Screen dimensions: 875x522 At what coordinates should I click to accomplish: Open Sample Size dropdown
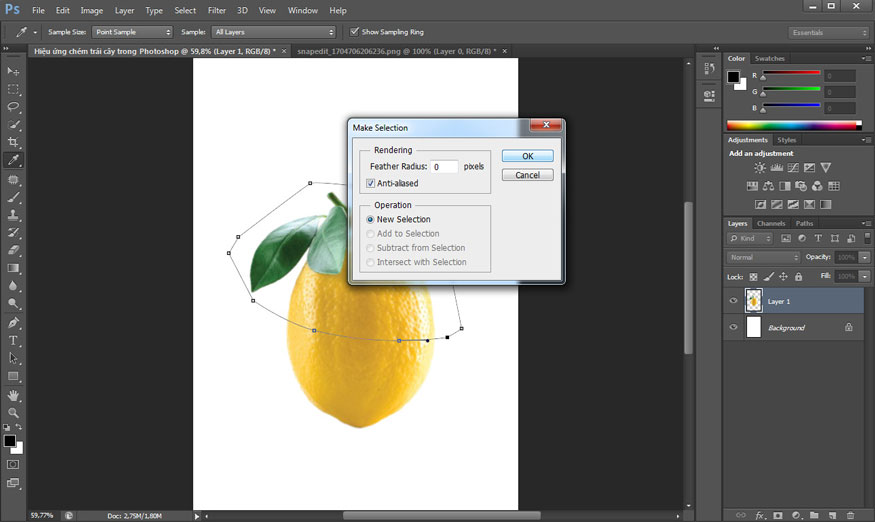(x=132, y=32)
